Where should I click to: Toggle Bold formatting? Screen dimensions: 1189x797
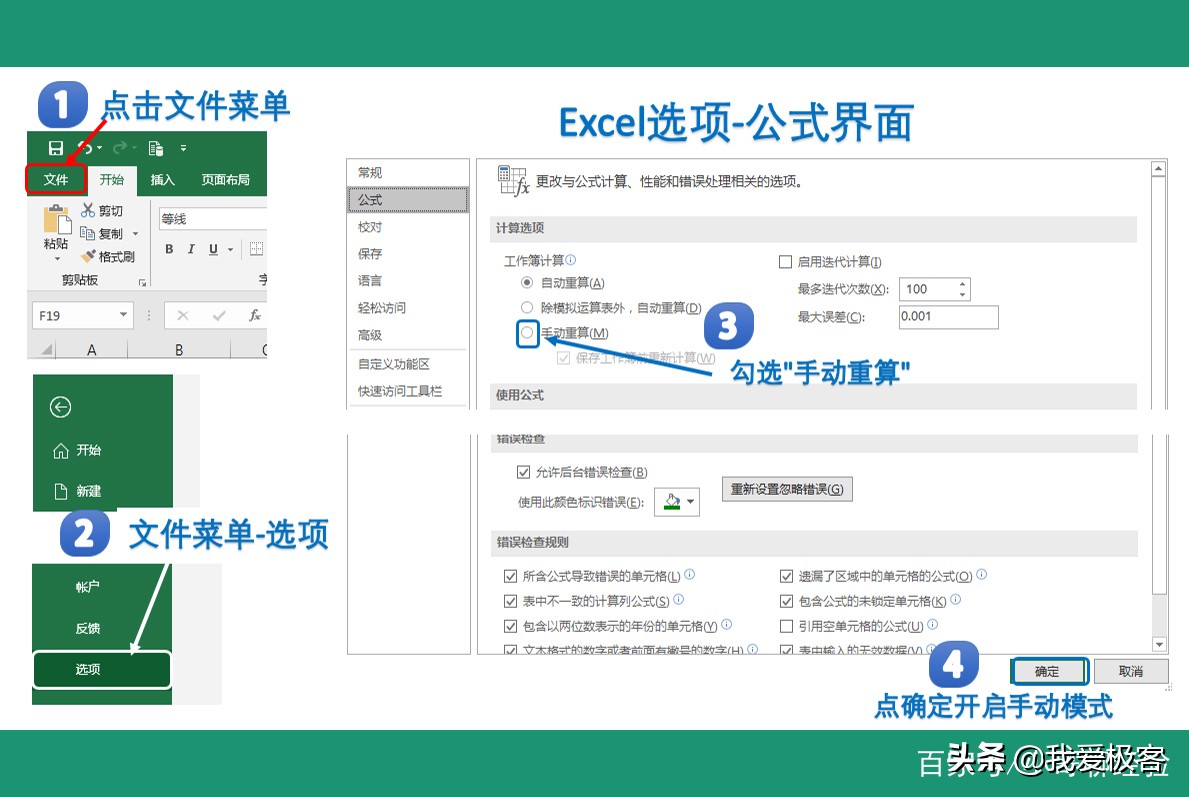[169, 249]
